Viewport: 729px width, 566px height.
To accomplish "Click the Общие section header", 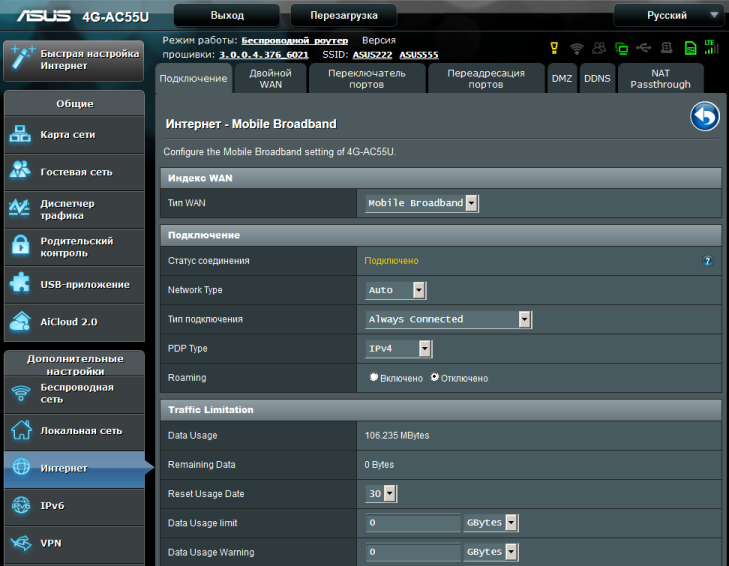I will pyautogui.click(x=74, y=103).
